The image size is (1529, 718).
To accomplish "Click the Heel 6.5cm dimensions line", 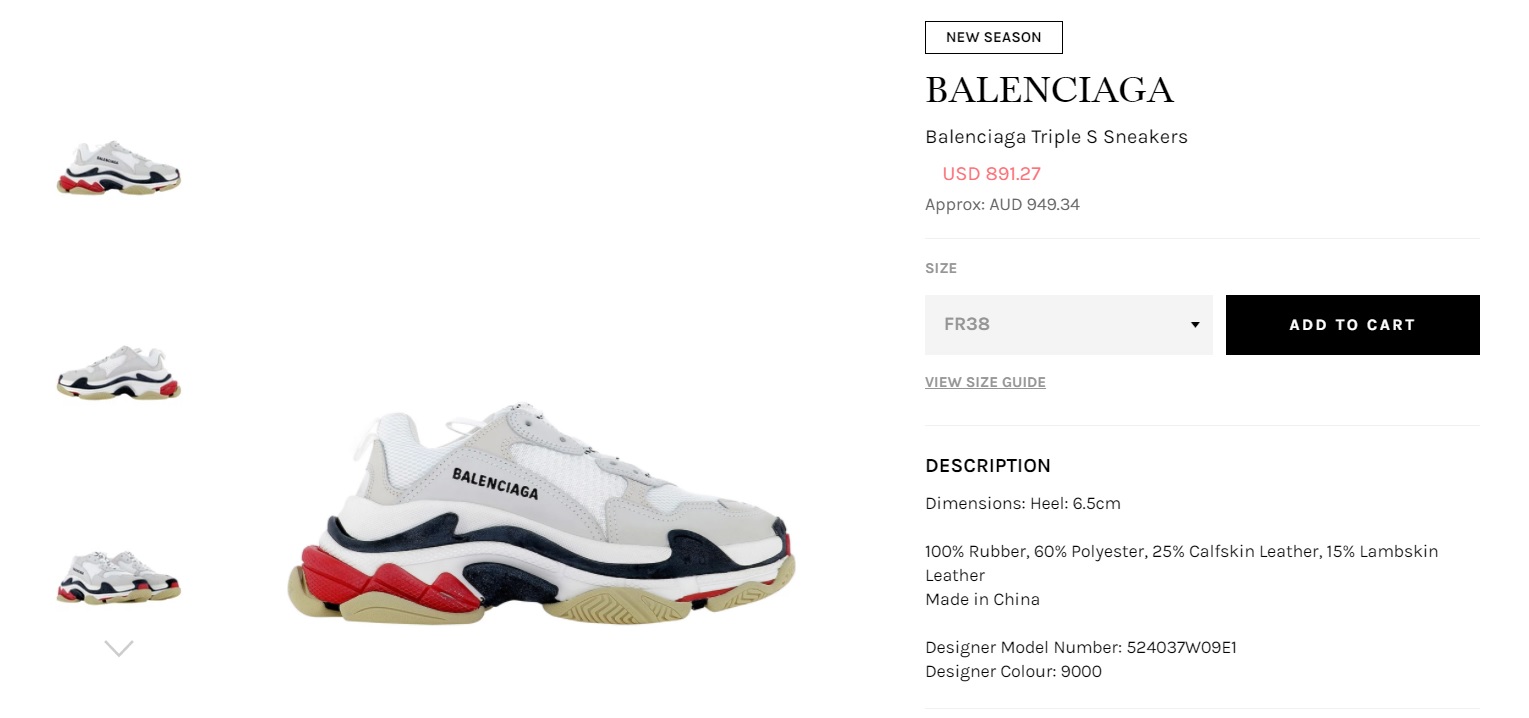I will pos(1022,504).
